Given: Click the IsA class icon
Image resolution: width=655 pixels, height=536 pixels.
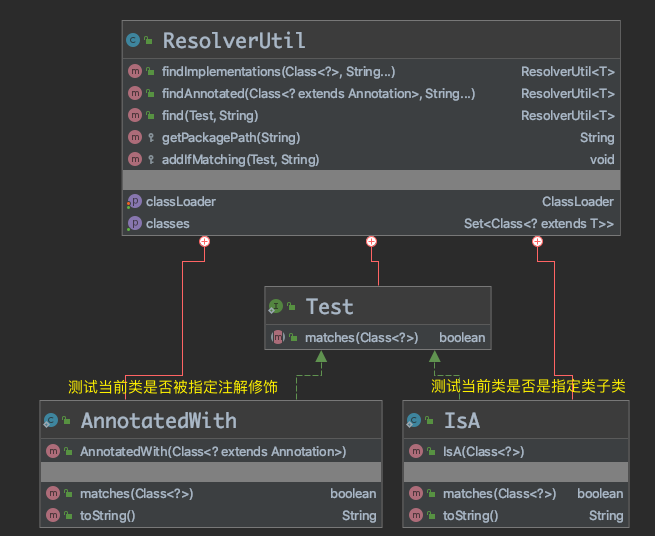Looking at the screenshot, I should point(414,421).
